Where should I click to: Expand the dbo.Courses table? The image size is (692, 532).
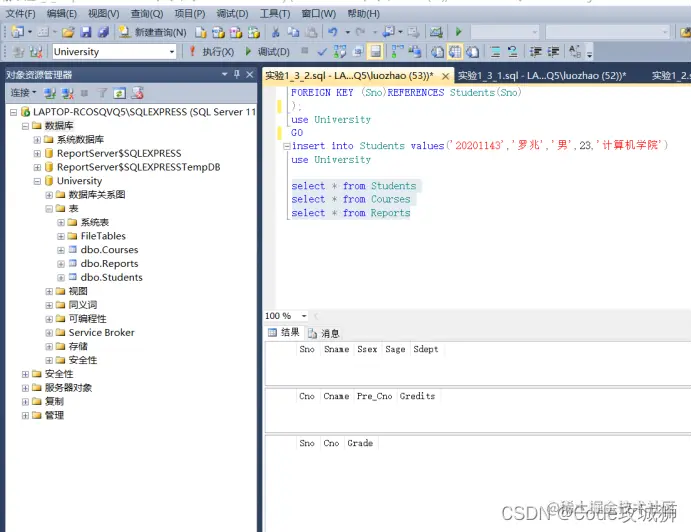61,250
